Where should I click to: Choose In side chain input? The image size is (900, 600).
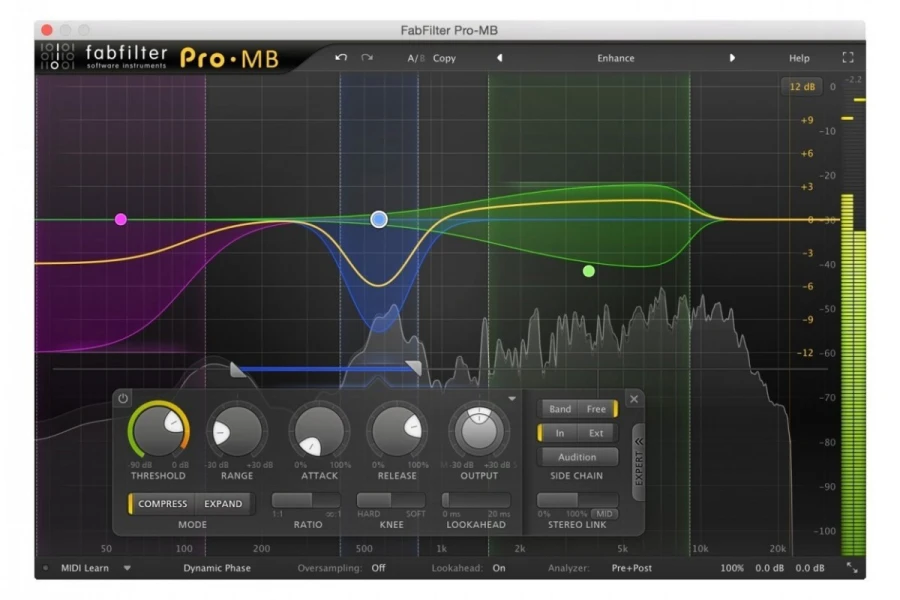559,433
